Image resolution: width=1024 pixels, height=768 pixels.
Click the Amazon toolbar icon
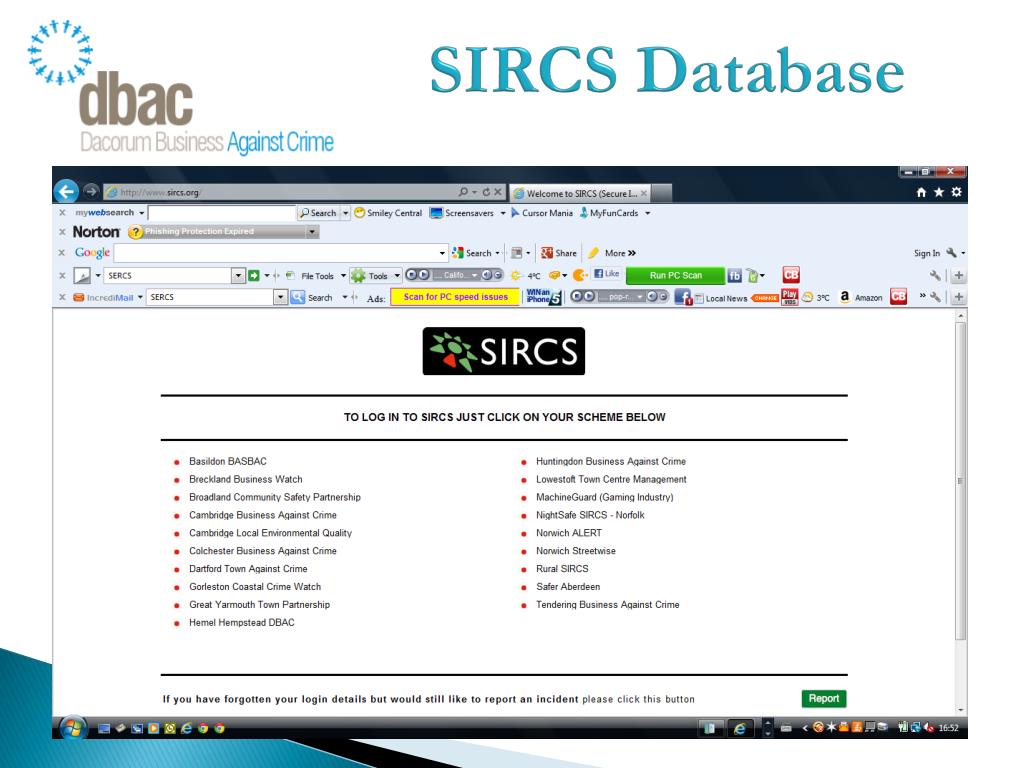[x=860, y=297]
